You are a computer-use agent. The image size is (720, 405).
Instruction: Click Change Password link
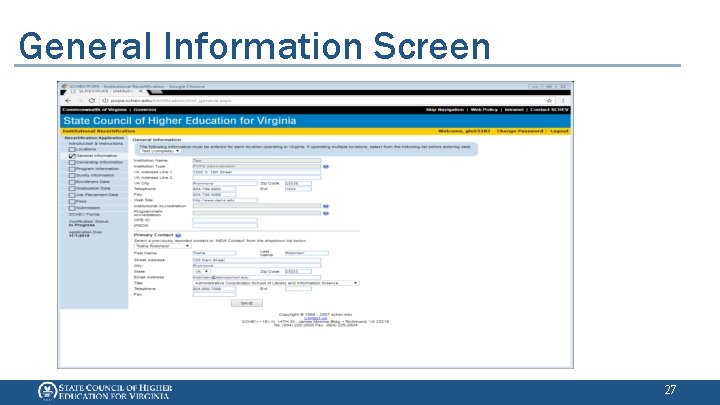(520, 131)
